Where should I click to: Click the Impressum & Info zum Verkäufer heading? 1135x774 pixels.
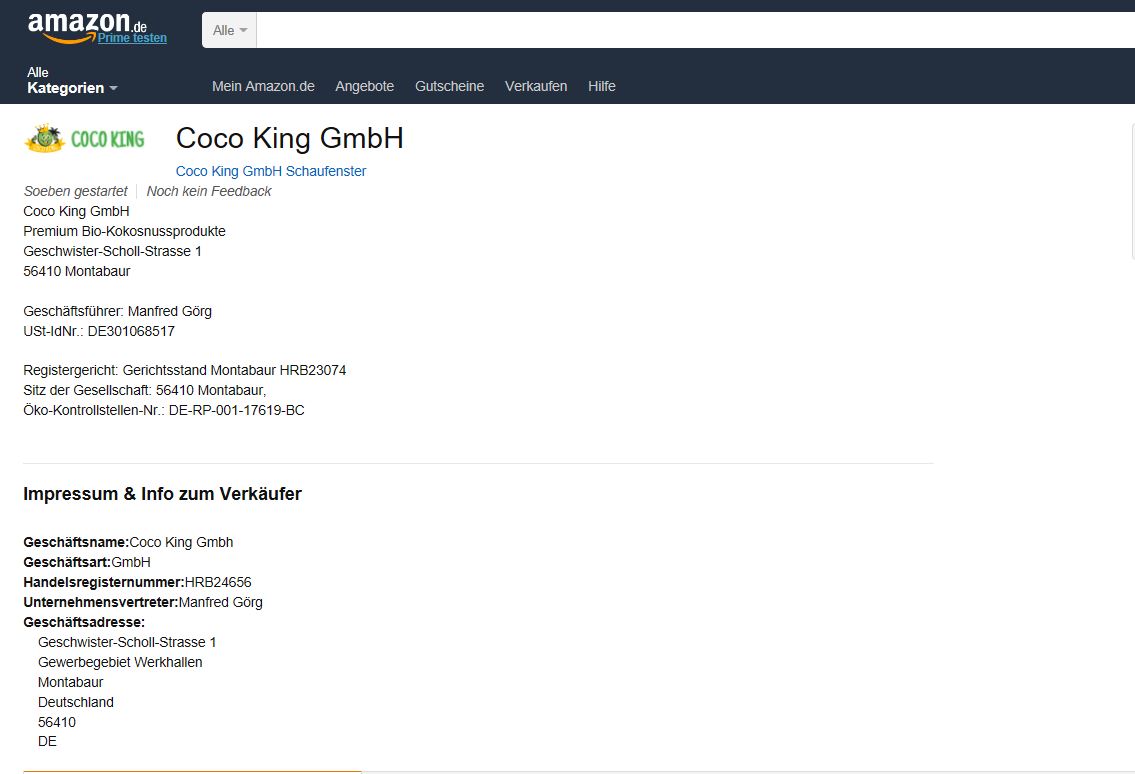[x=162, y=494]
